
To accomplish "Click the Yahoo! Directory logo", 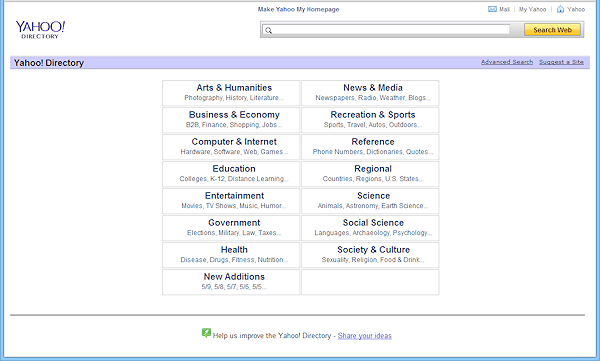I will (x=40, y=29).
